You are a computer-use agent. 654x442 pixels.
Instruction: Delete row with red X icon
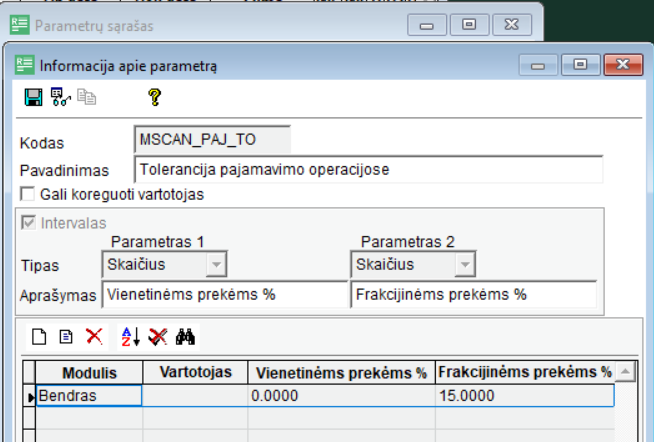[x=94, y=337]
